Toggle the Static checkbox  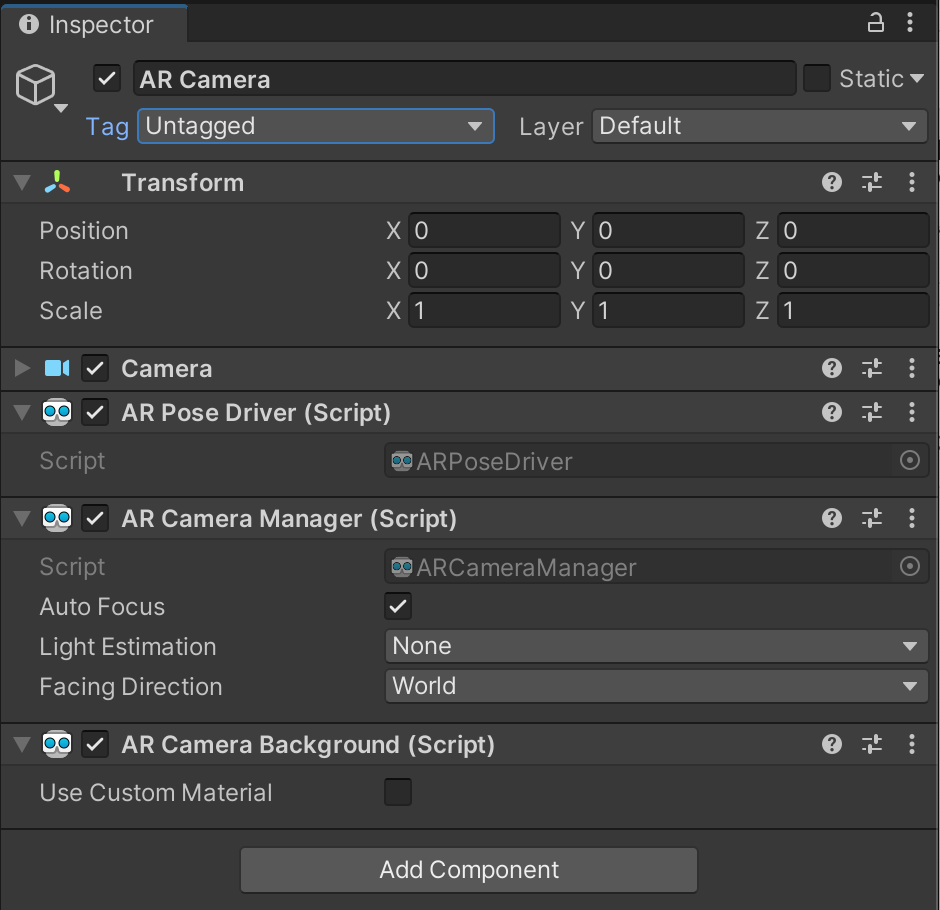(x=817, y=78)
